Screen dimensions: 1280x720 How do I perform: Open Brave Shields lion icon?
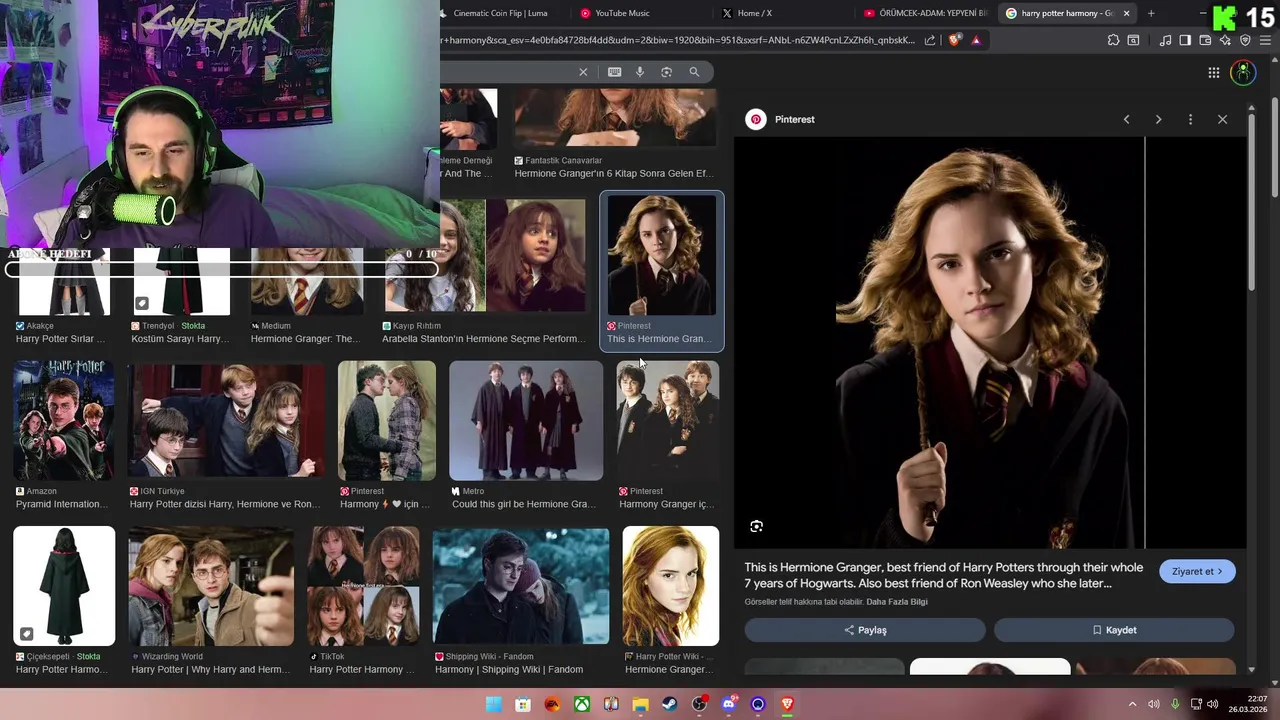click(x=954, y=40)
